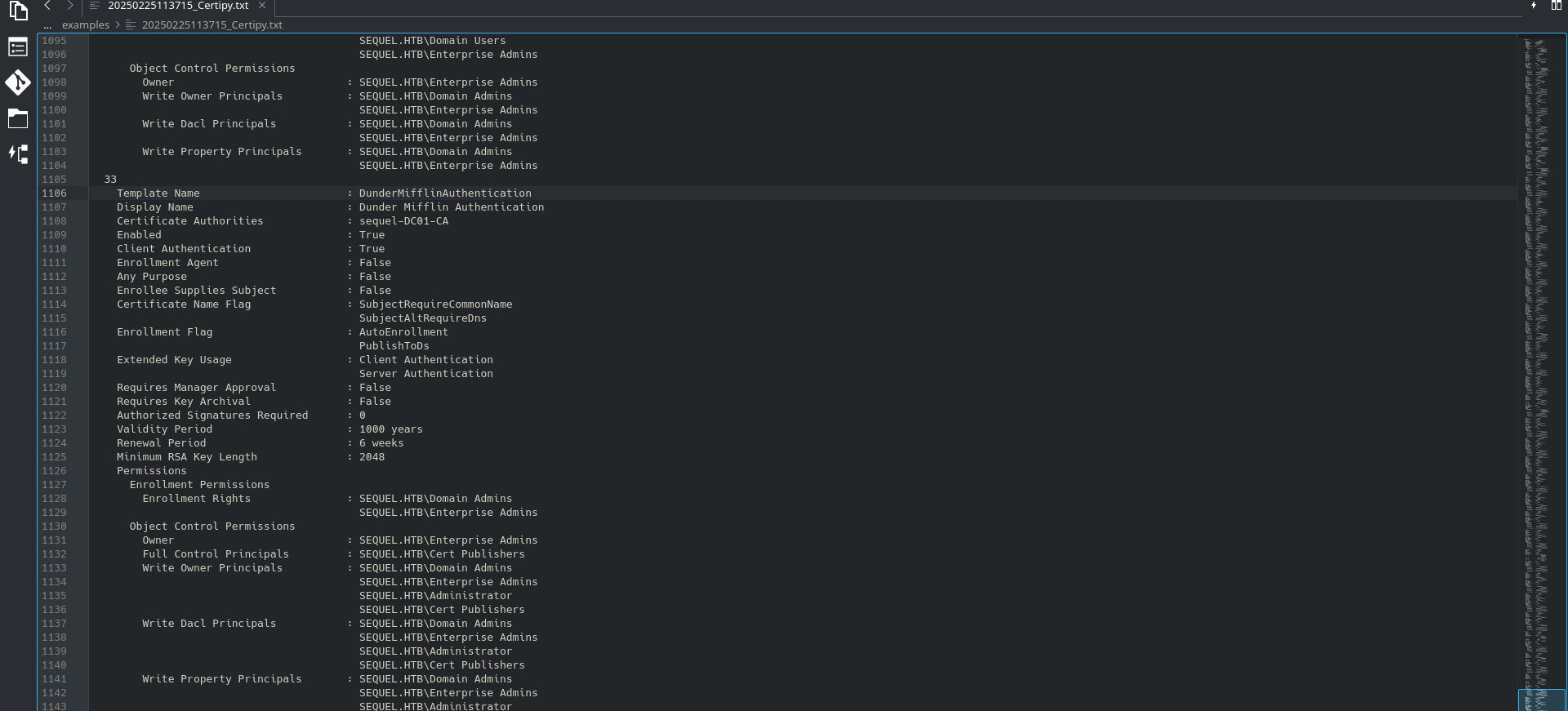
Task: Click 'Enrollee Supplies Subject' label
Action: pos(197,291)
